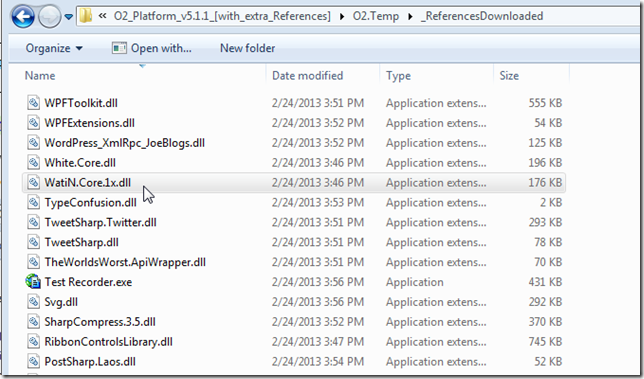Sort by Type column header
The width and height of the screenshot is (644, 379).
pyautogui.click(x=398, y=76)
